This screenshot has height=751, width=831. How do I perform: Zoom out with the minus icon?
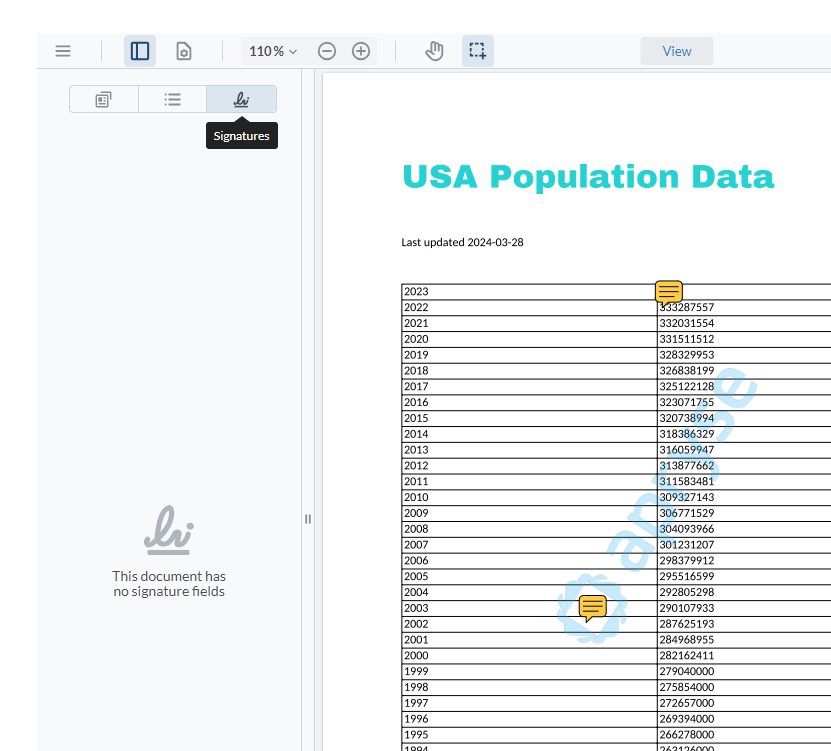[327, 51]
